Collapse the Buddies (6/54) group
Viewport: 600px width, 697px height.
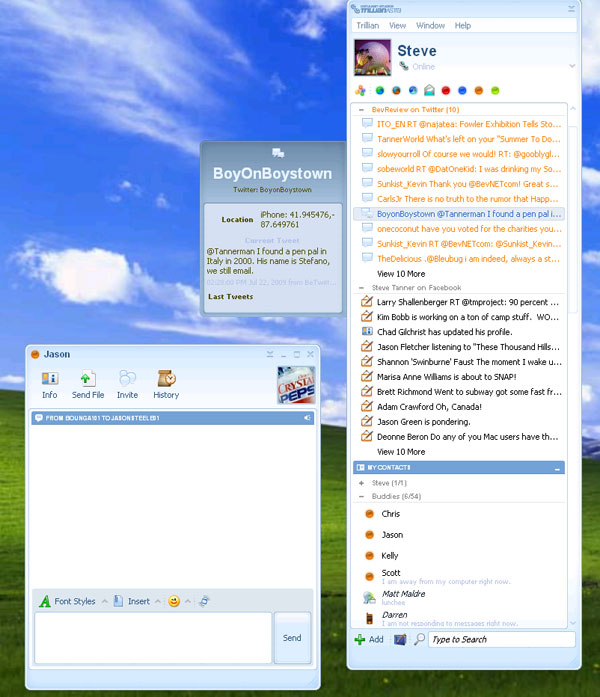[361, 497]
